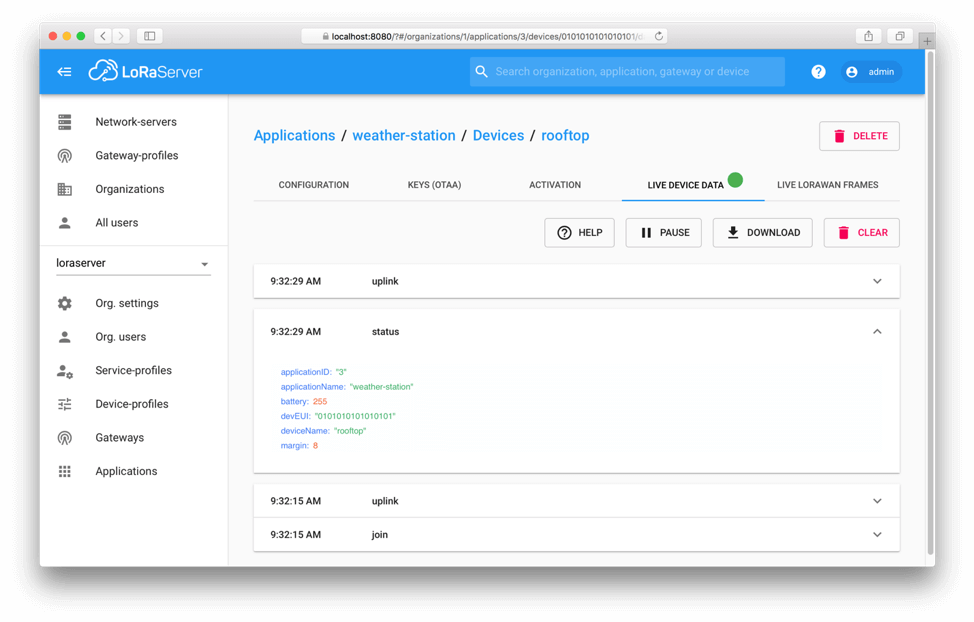Click the All users person icon
The image size is (974, 622).
pos(65,222)
